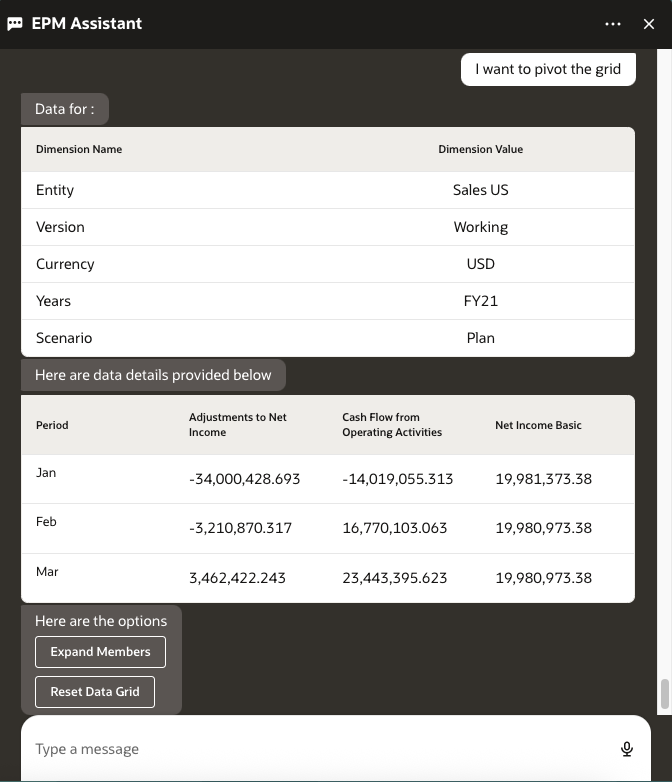Select the Jan period row
672x782 pixels.
tap(46, 473)
